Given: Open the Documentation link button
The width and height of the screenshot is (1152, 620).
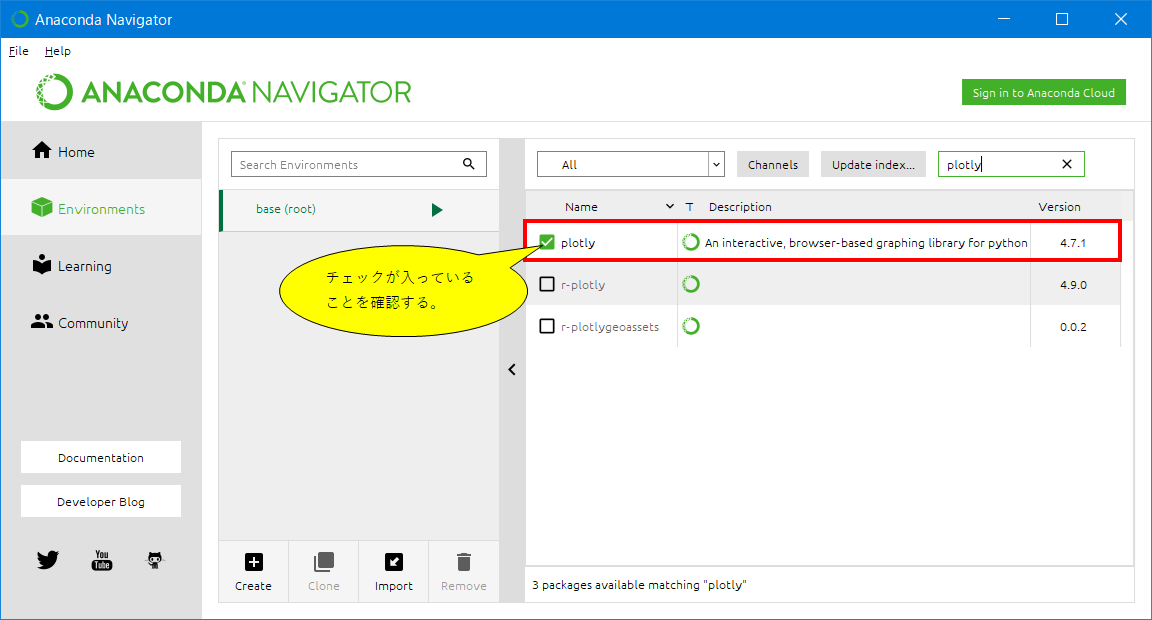Looking at the screenshot, I should [101, 458].
